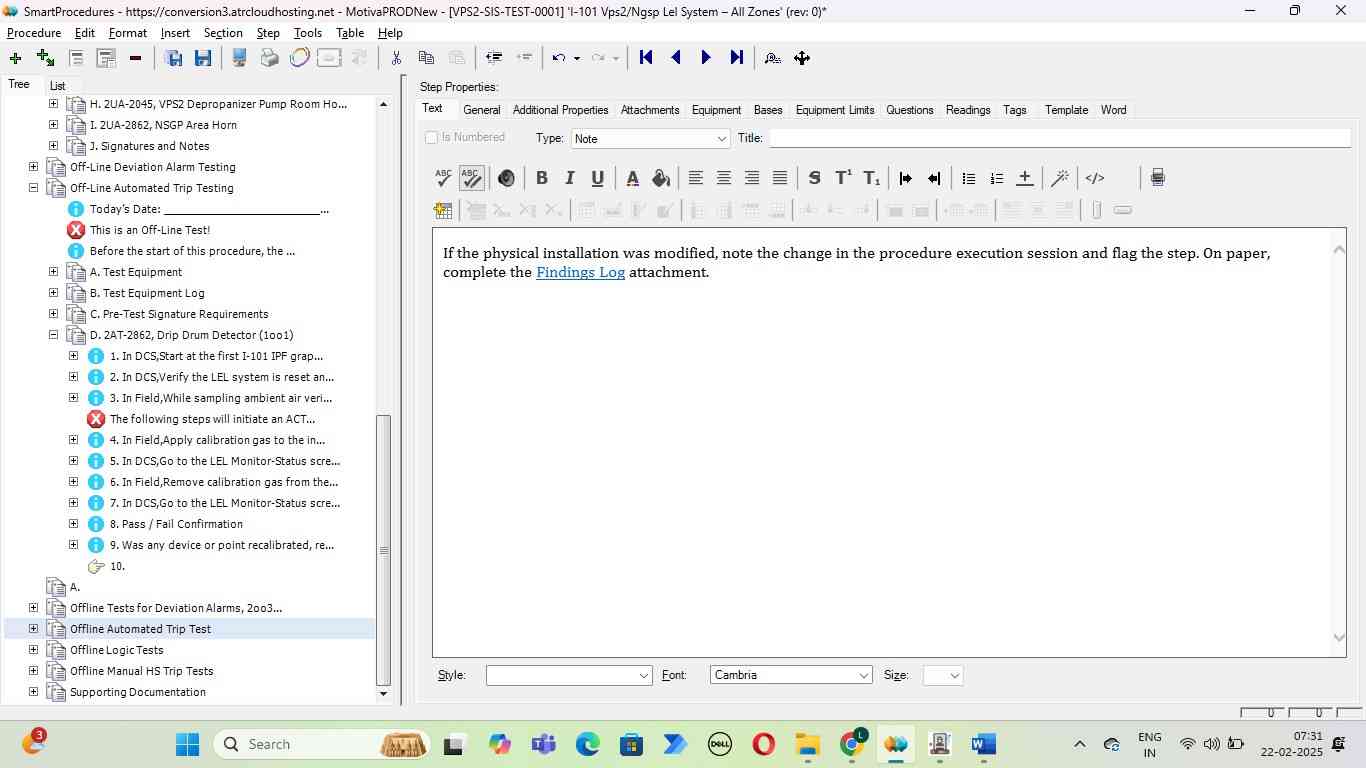This screenshot has height=768, width=1366.
Task: Switch to the Attachments tab
Action: click(x=650, y=110)
